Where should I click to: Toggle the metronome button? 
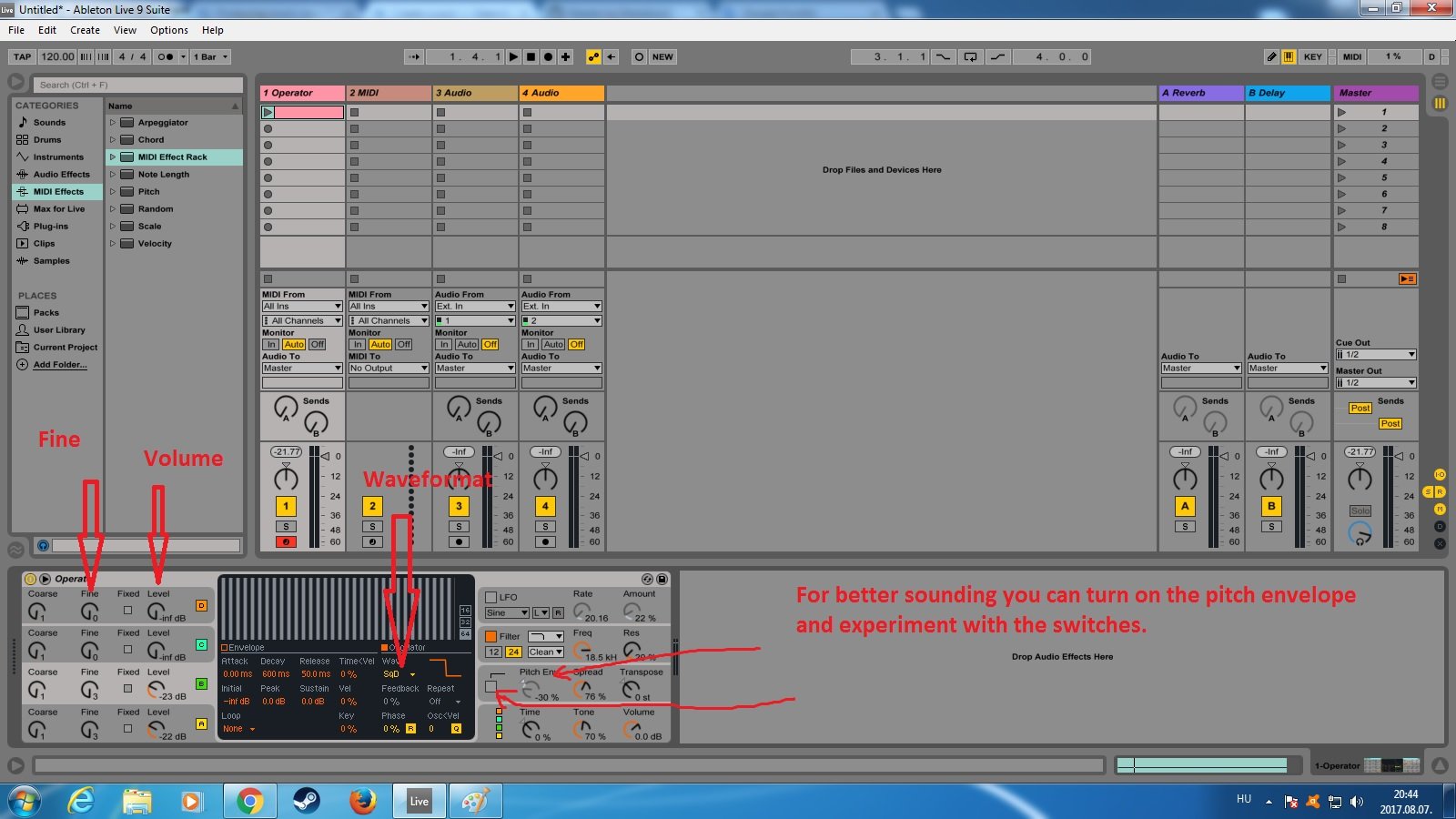click(169, 56)
